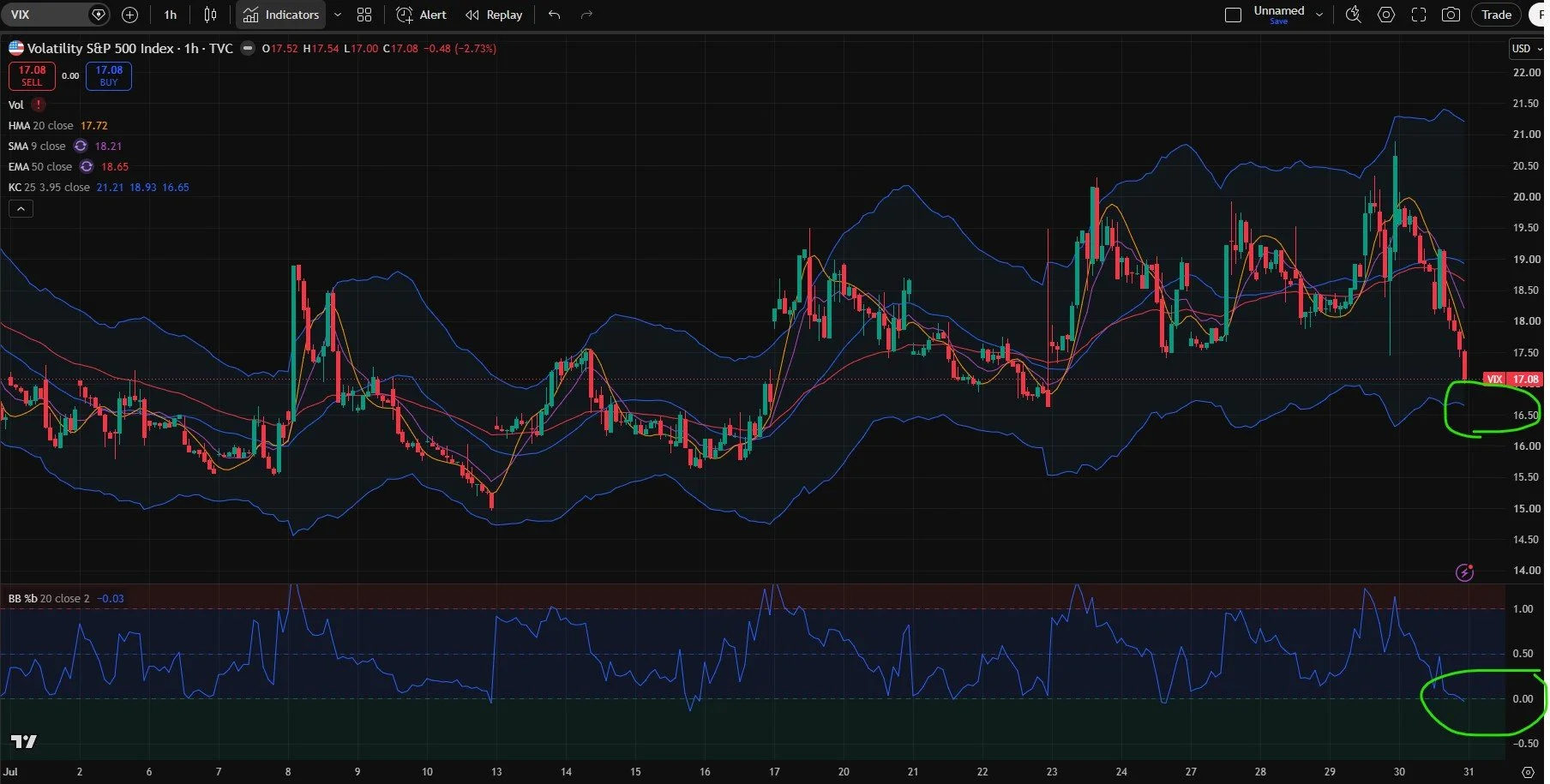The height and width of the screenshot is (784, 1550).
Task: Toggle the Unnamed layout checkbox square
Action: tap(1233, 15)
